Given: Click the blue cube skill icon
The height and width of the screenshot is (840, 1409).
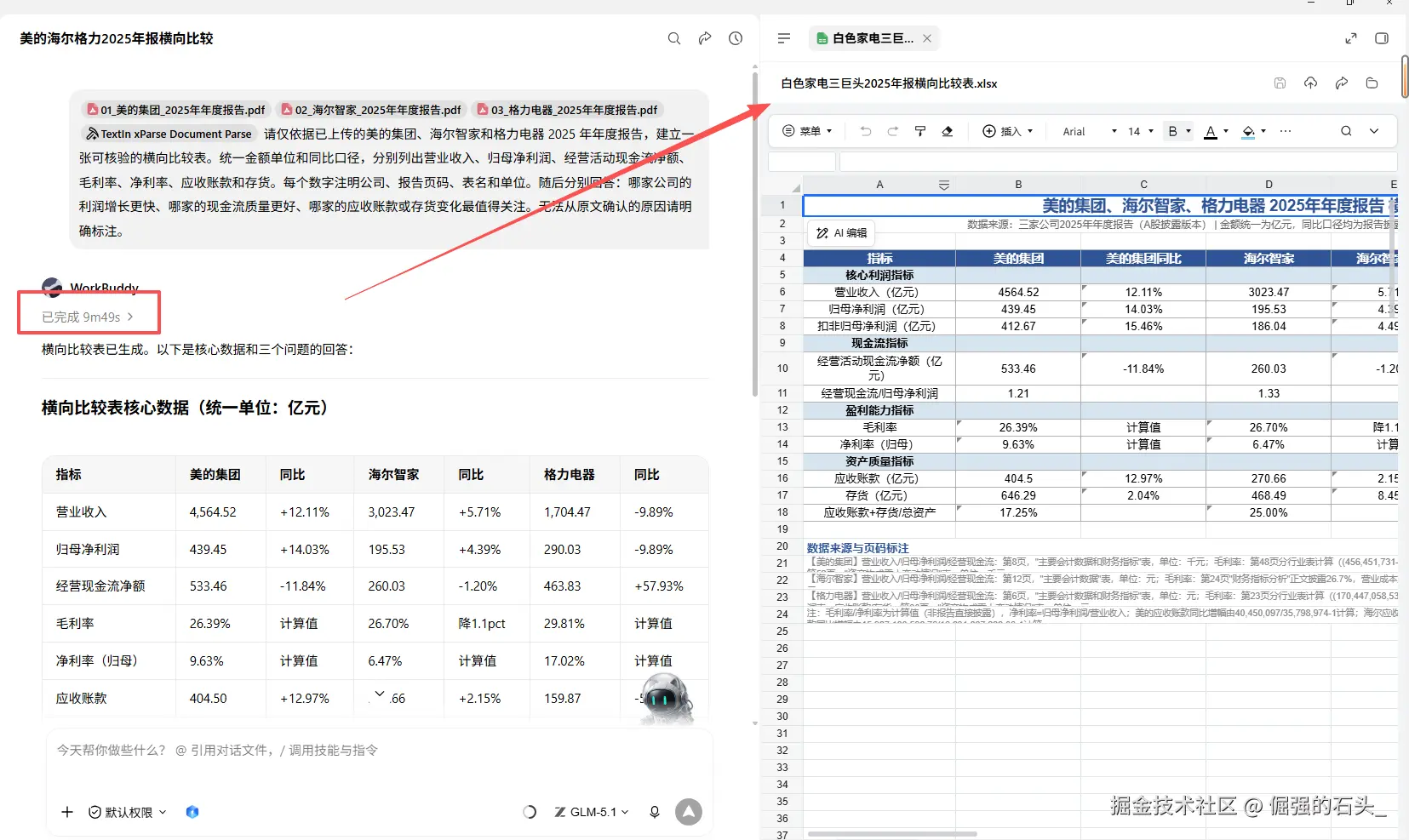Looking at the screenshot, I should pyautogui.click(x=192, y=812).
